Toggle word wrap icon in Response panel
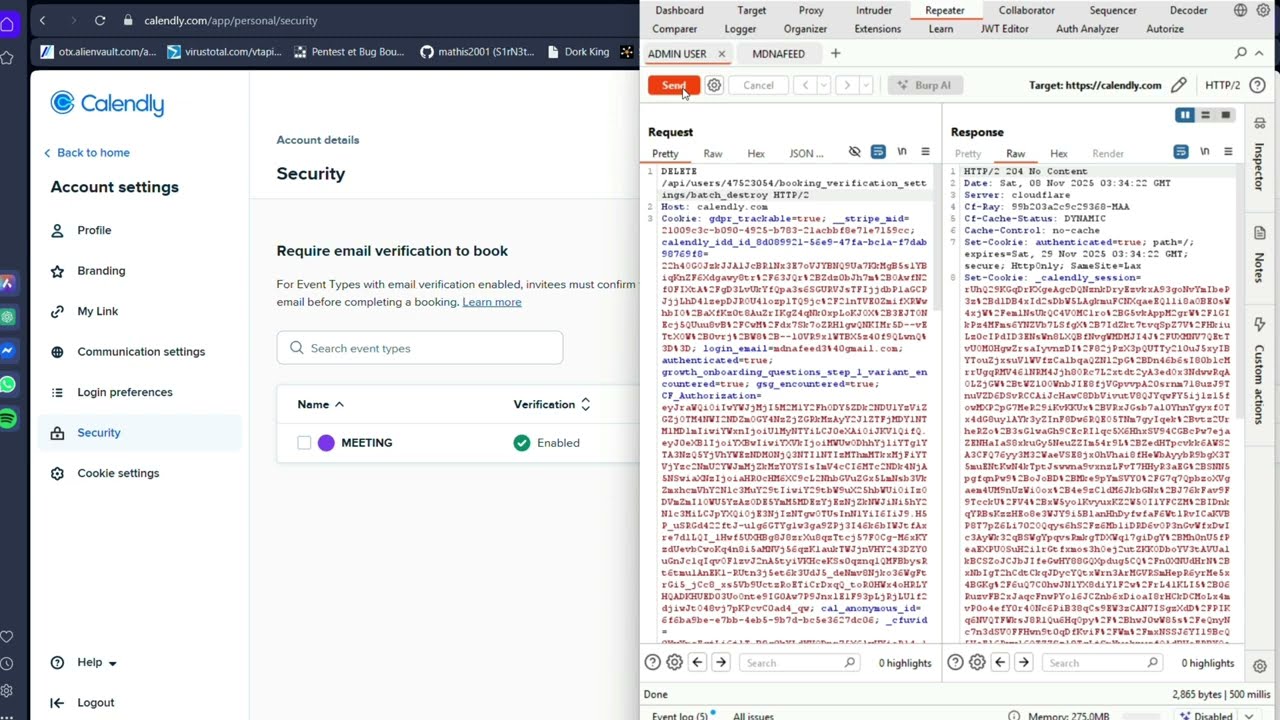 (x=1181, y=152)
